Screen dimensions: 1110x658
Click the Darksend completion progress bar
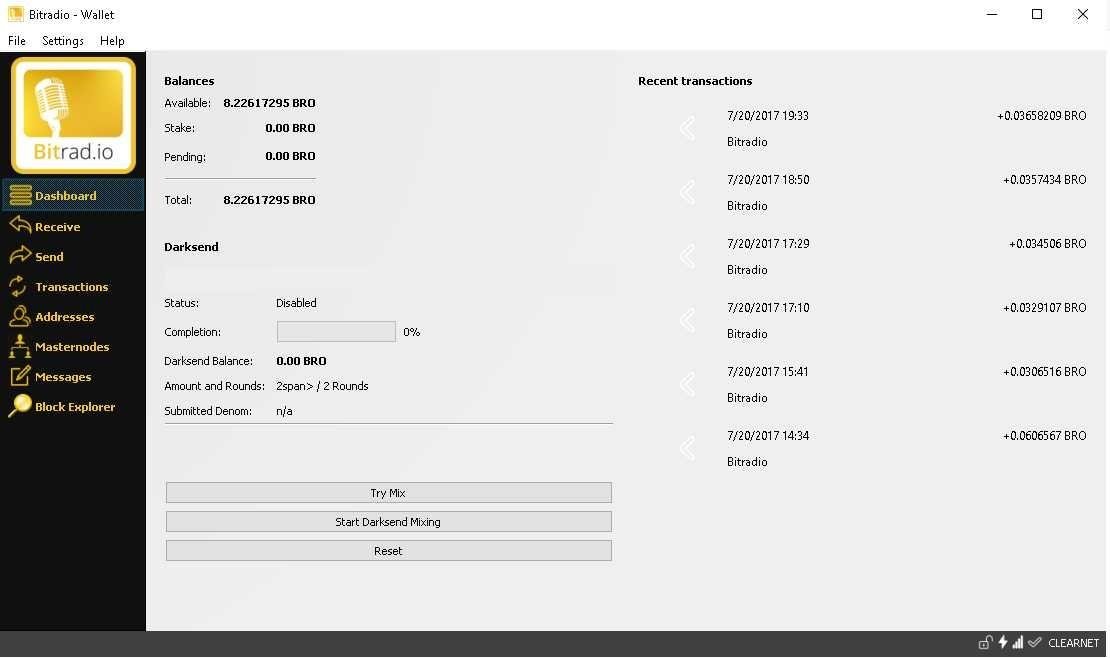click(x=336, y=331)
